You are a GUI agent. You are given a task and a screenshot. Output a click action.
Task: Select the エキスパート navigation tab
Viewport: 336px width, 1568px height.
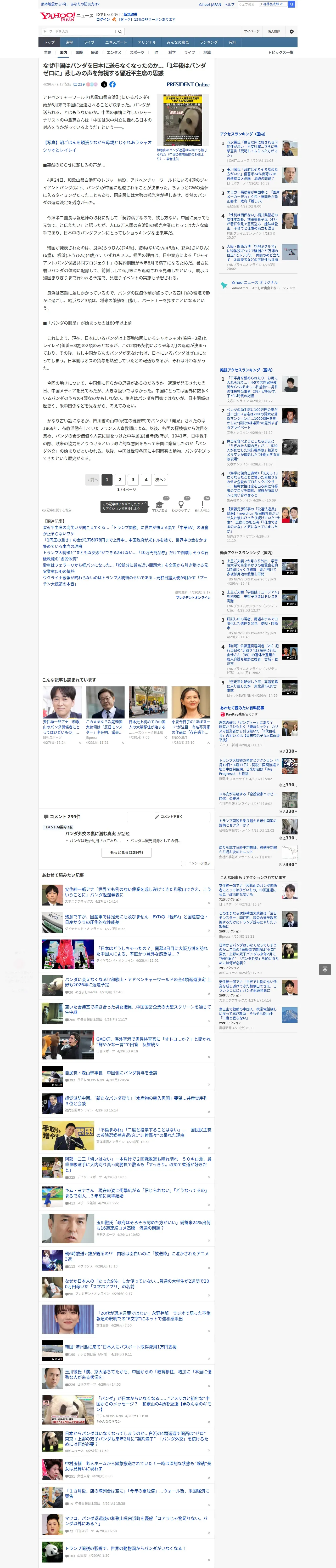click(x=116, y=42)
